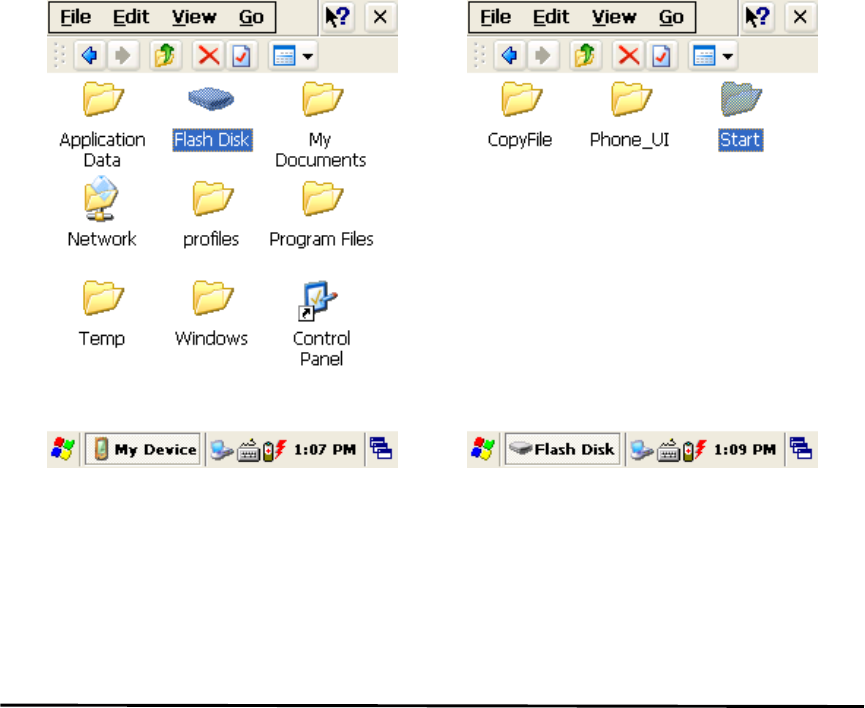Open File menu in the My Device window
Screen dimensions: 865x708
pos(76,17)
